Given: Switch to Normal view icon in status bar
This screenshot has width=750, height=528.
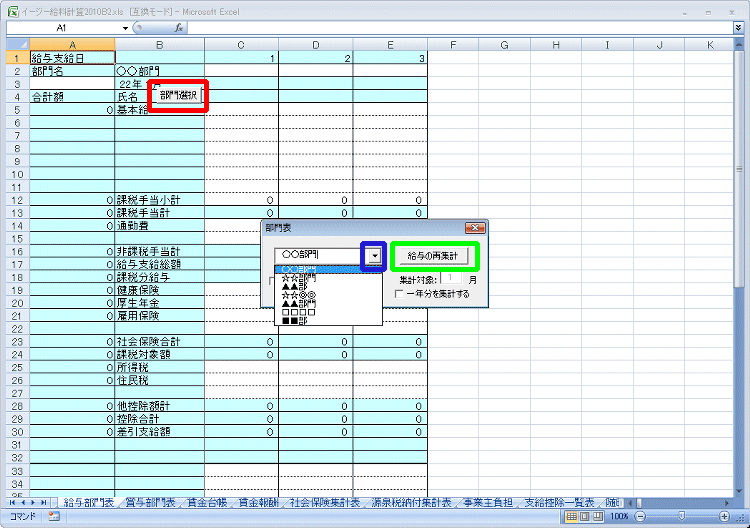Looking at the screenshot, I should click(570, 517).
